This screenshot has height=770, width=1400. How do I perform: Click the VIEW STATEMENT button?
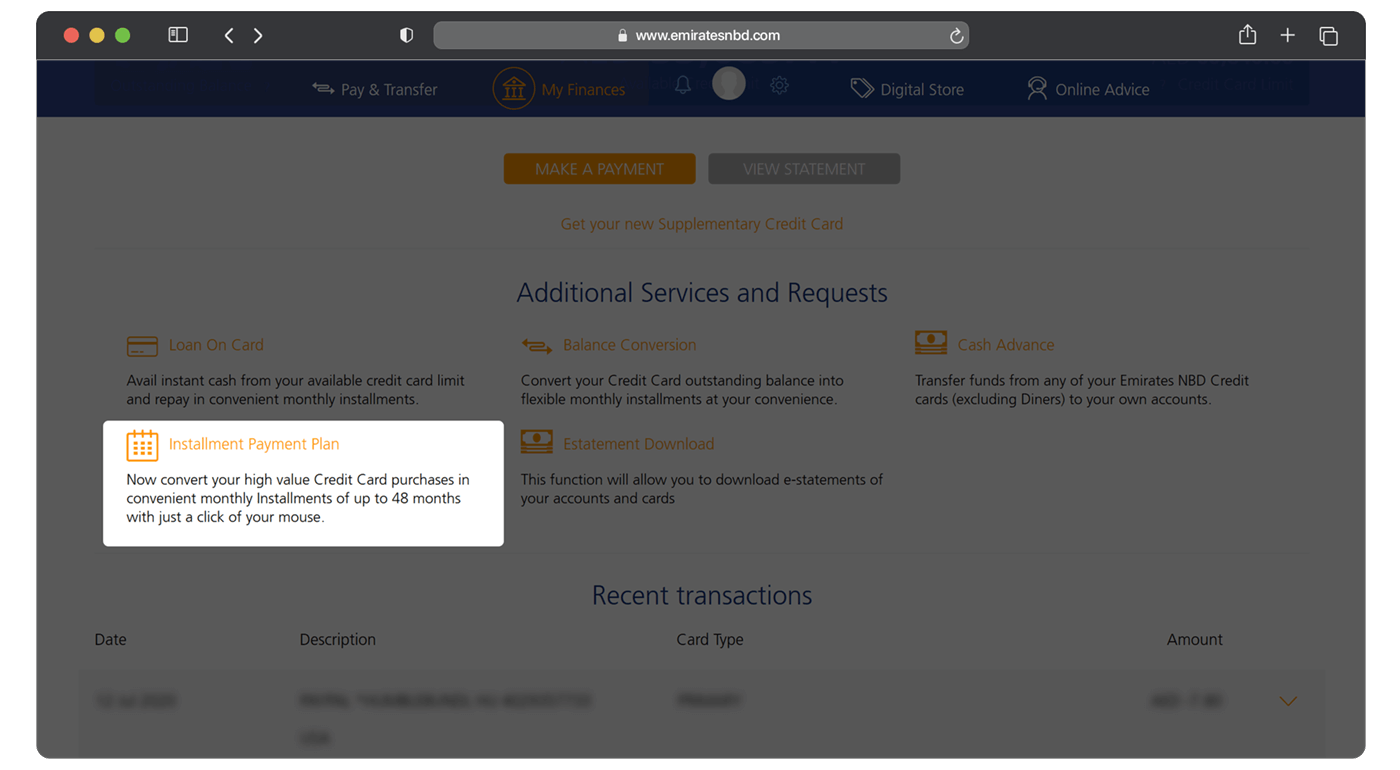pos(804,169)
